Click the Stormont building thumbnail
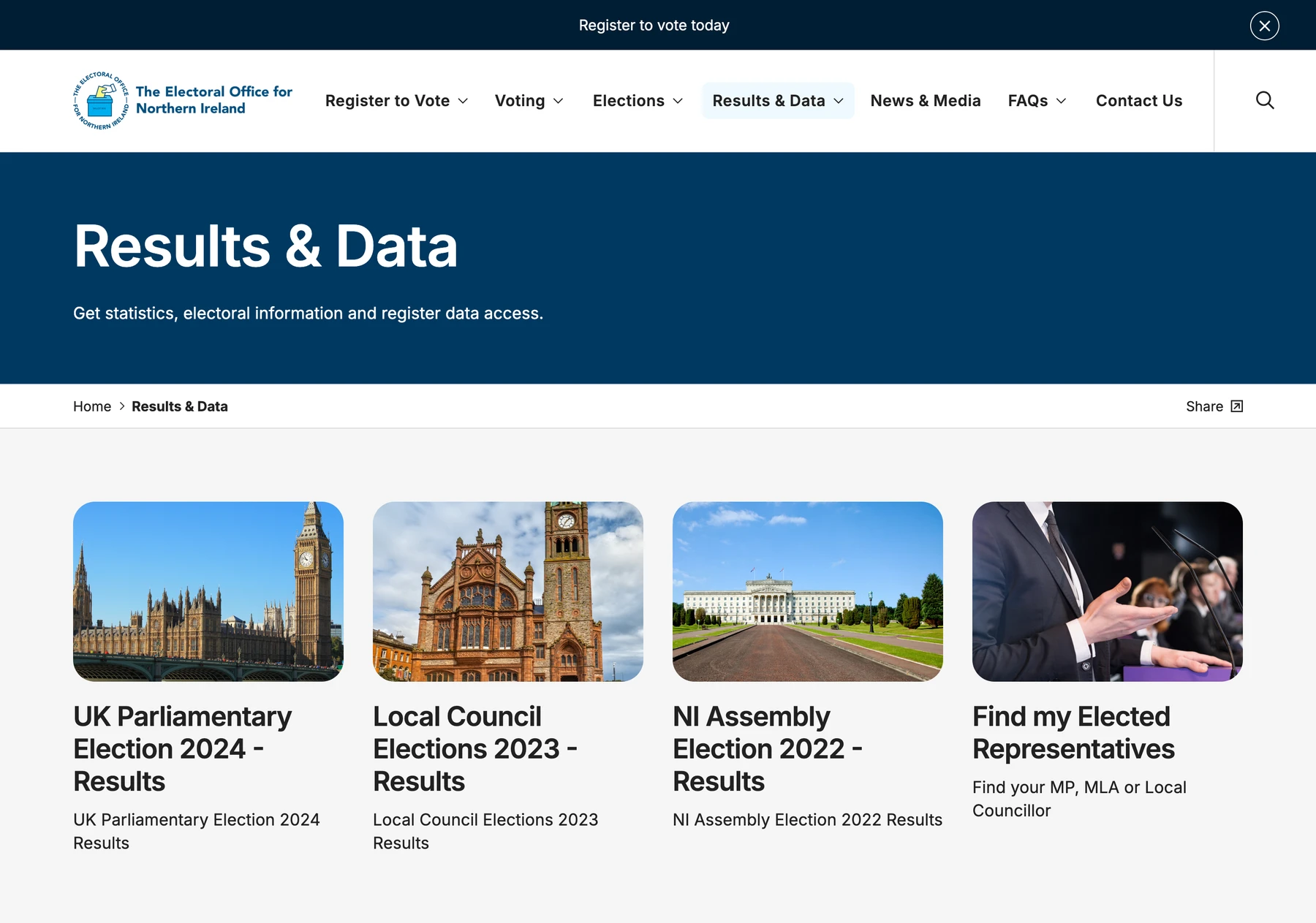 [808, 591]
